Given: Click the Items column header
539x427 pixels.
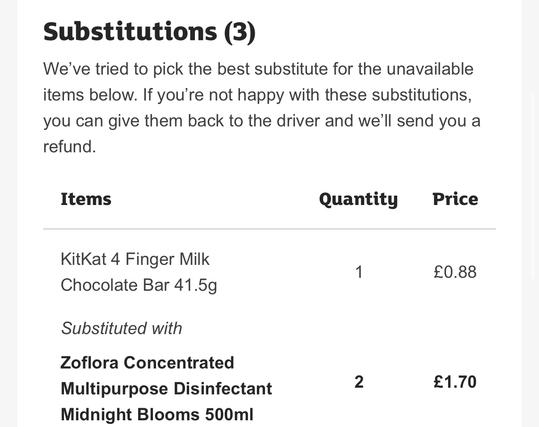Looking at the screenshot, I should click(86, 199).
